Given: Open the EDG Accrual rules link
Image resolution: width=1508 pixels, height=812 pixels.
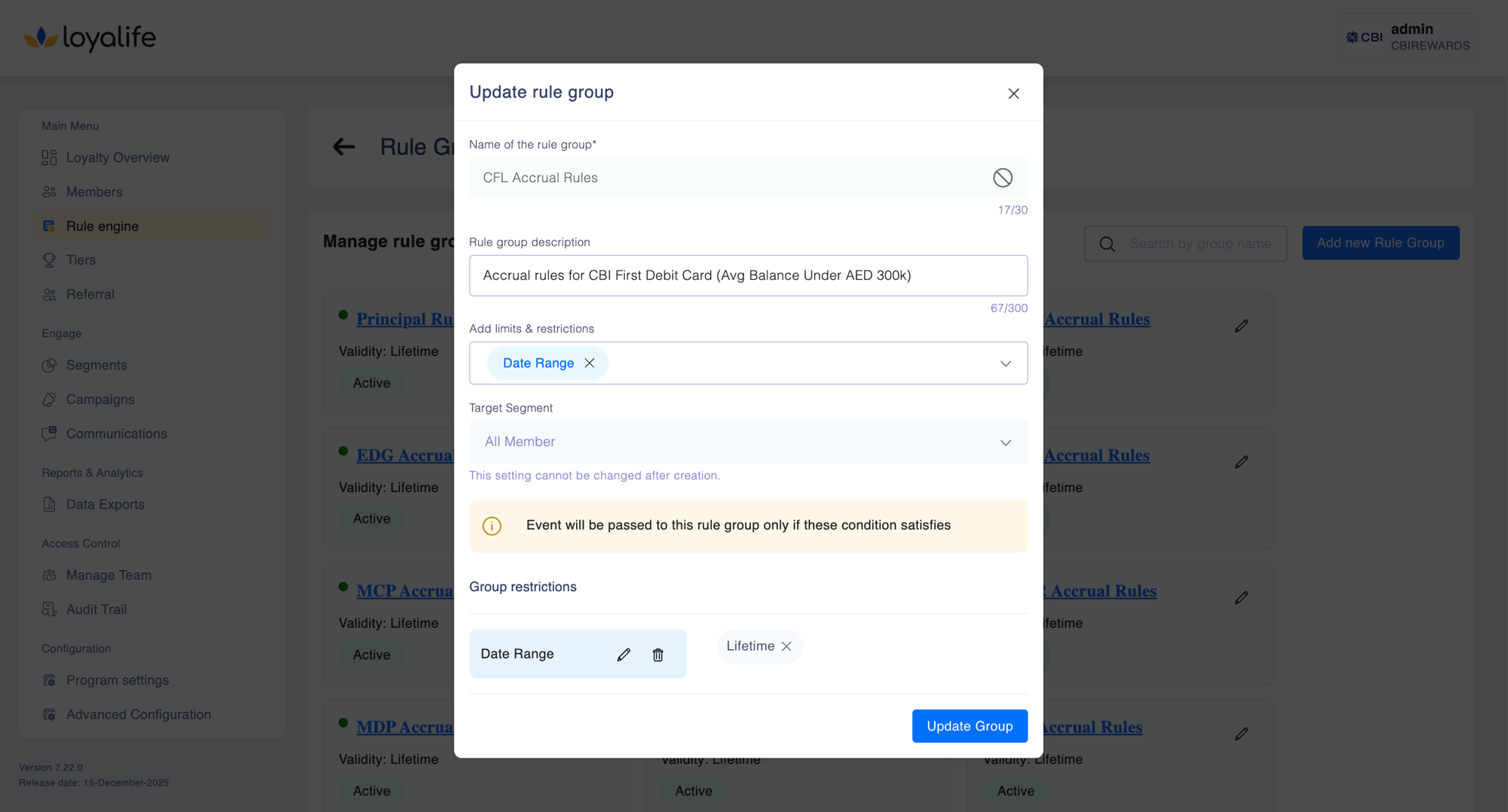Looking at the screenshot, I should [x=405, y=455].
